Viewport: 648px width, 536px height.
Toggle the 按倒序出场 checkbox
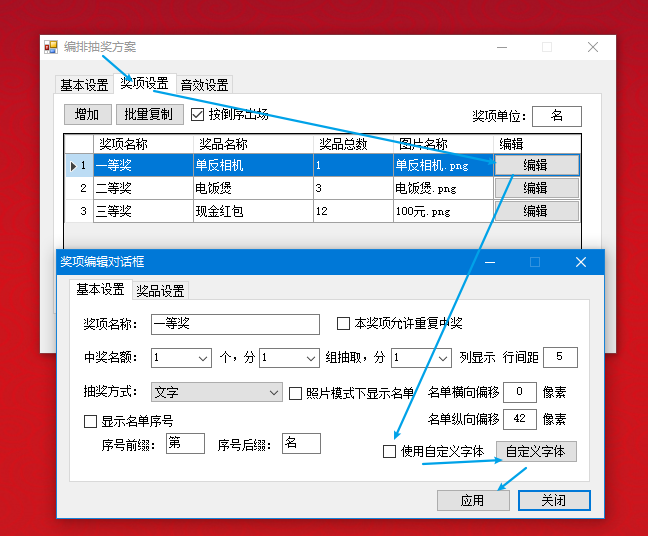coord(198,115)
